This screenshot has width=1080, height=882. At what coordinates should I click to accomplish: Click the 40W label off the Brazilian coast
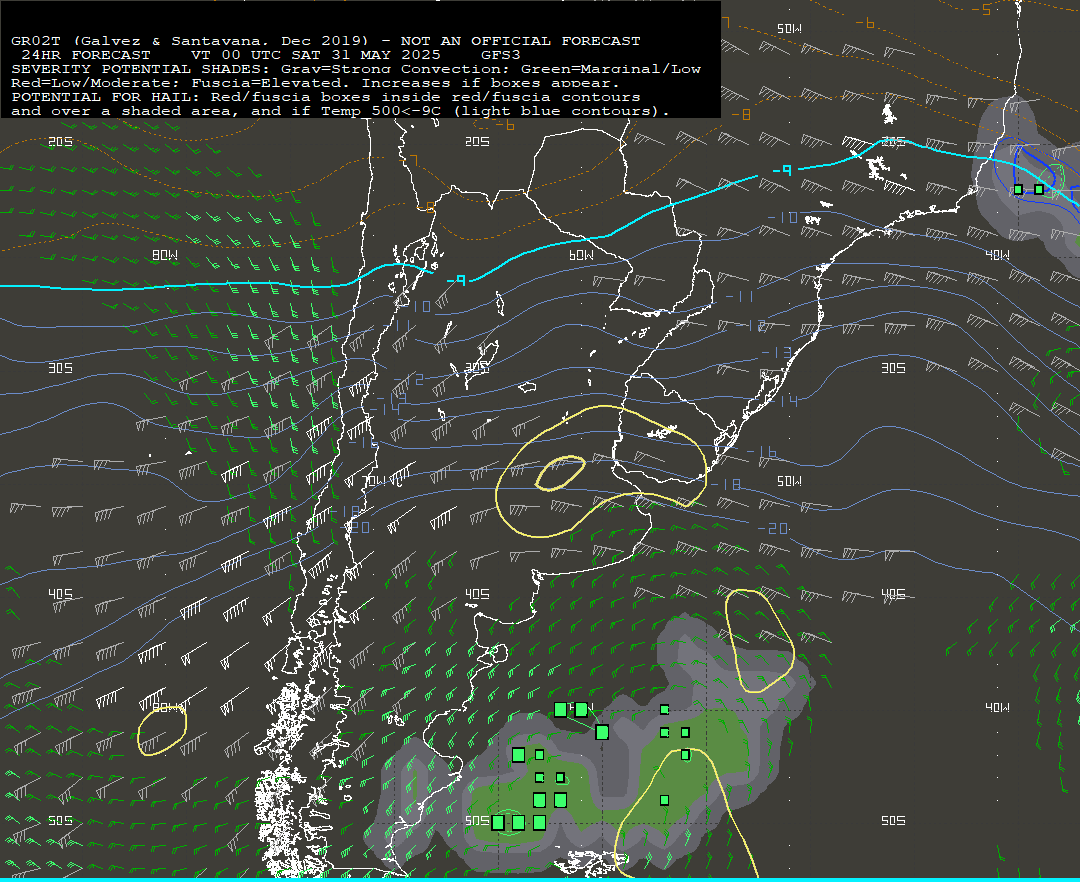[997, 255]
